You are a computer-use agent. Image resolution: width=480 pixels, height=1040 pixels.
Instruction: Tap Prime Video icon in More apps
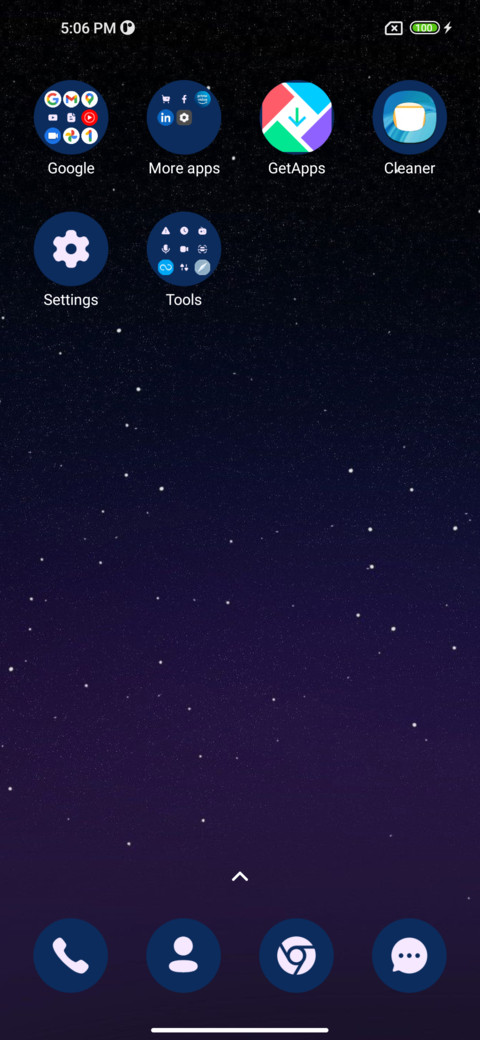pyautogui.click(x=202, y=99)
